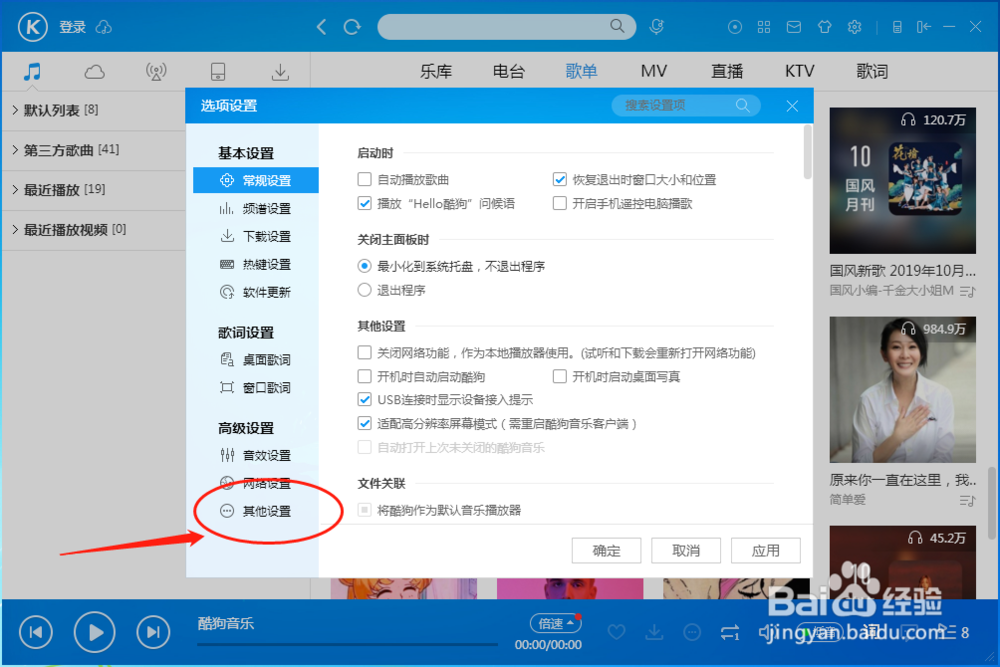Select 退出程序 radio option
Viewport: 1000px width, 667px height.
pos(364,290)
